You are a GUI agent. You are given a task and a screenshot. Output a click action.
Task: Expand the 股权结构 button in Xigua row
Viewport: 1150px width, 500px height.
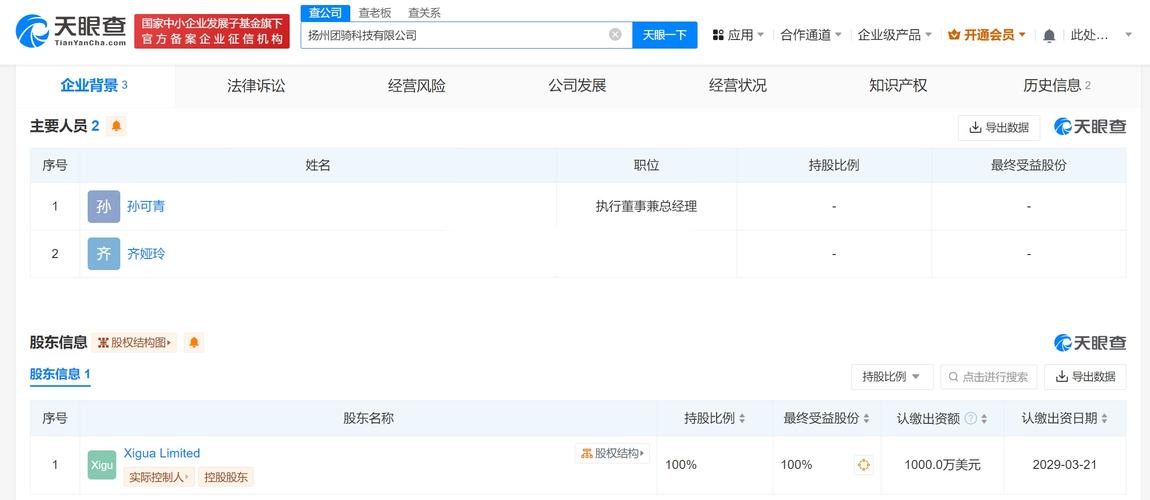click(x=612, y=454)
